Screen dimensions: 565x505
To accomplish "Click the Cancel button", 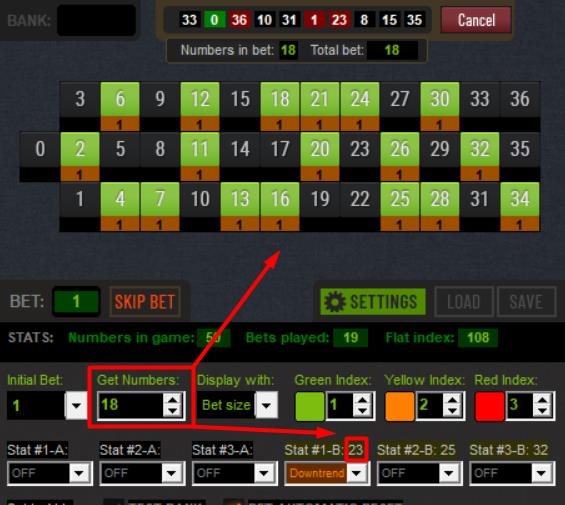I will [x=476, y=20].
